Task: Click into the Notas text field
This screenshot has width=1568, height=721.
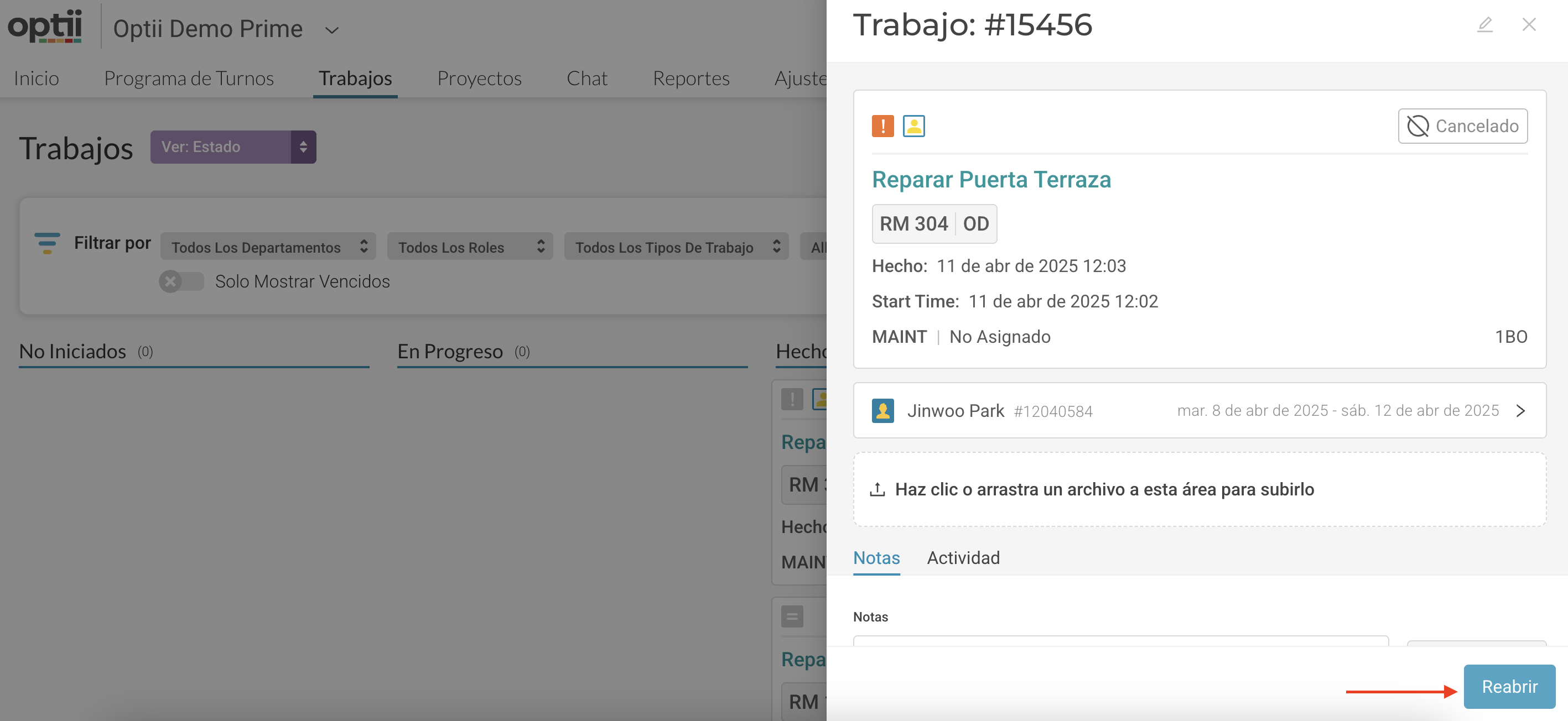Action: [x=1120, y=641]
